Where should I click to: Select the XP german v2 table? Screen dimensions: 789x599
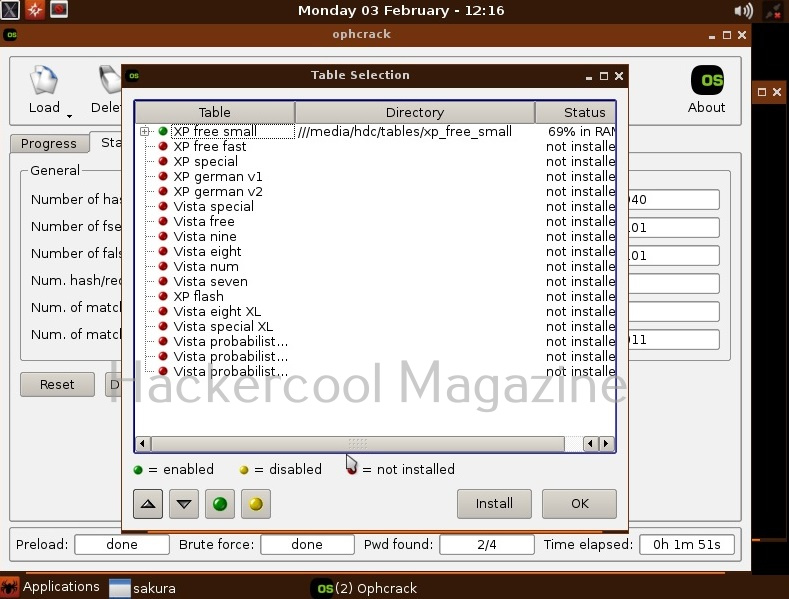click(218, 192)
